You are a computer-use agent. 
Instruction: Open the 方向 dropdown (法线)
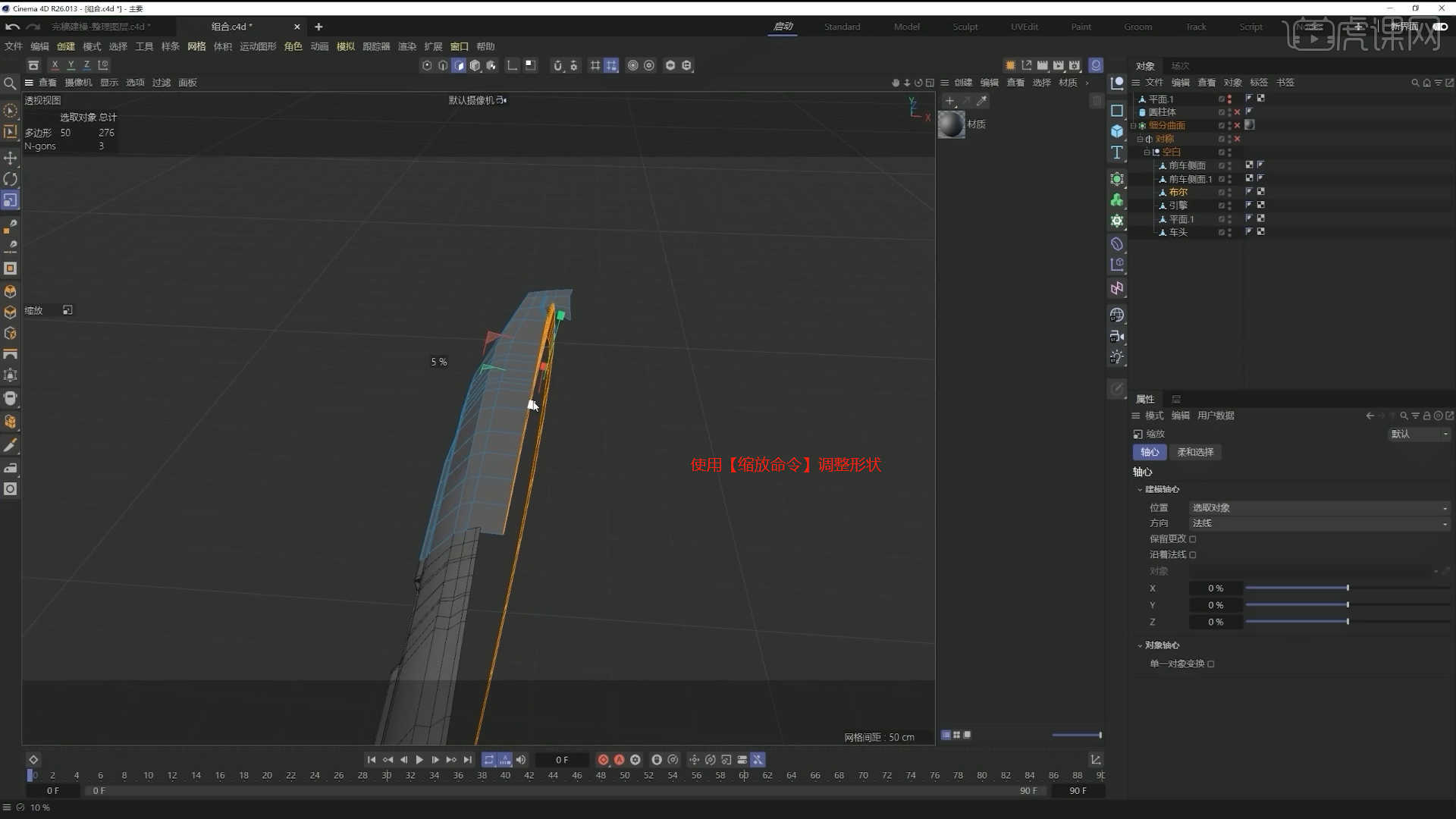[1319, 523]
